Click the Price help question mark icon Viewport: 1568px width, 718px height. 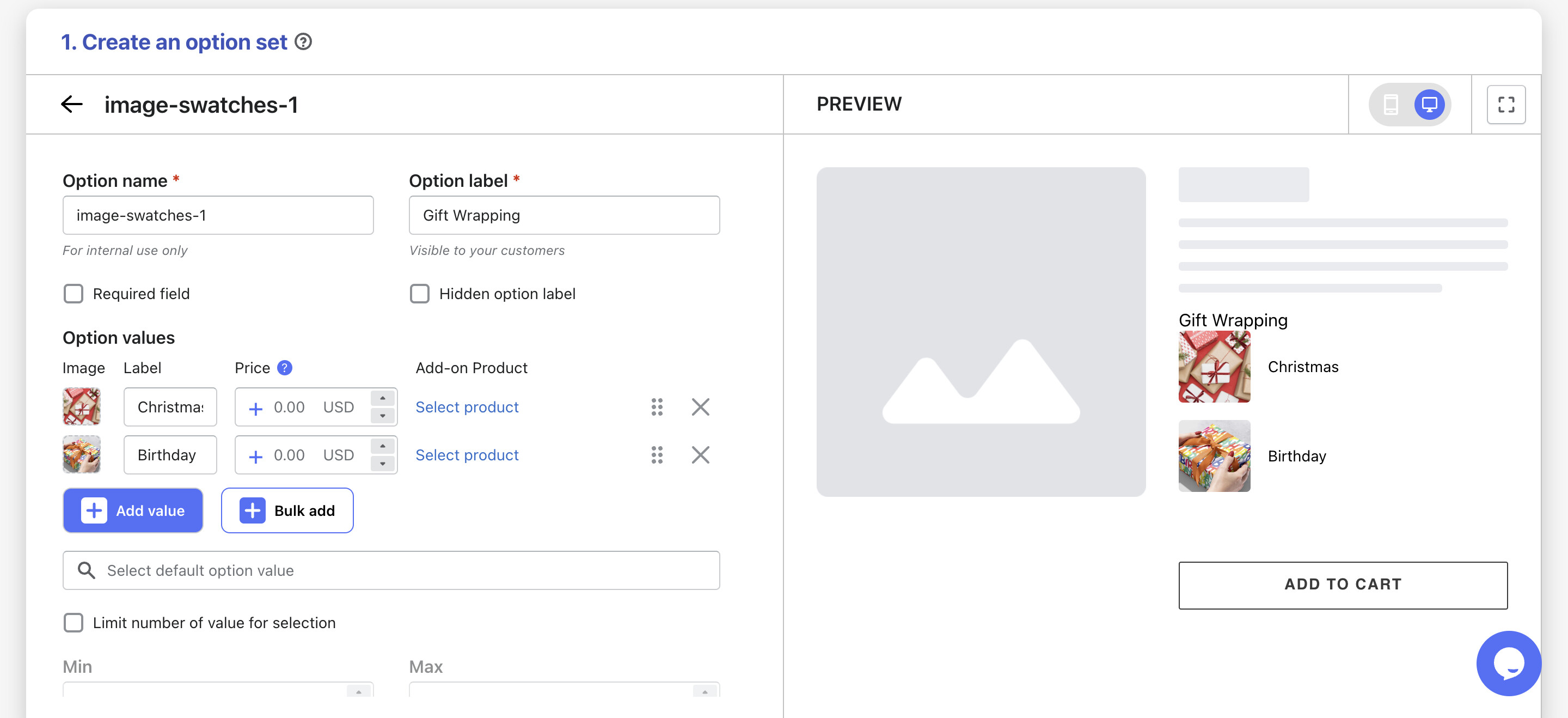click(x=284, y=368)
